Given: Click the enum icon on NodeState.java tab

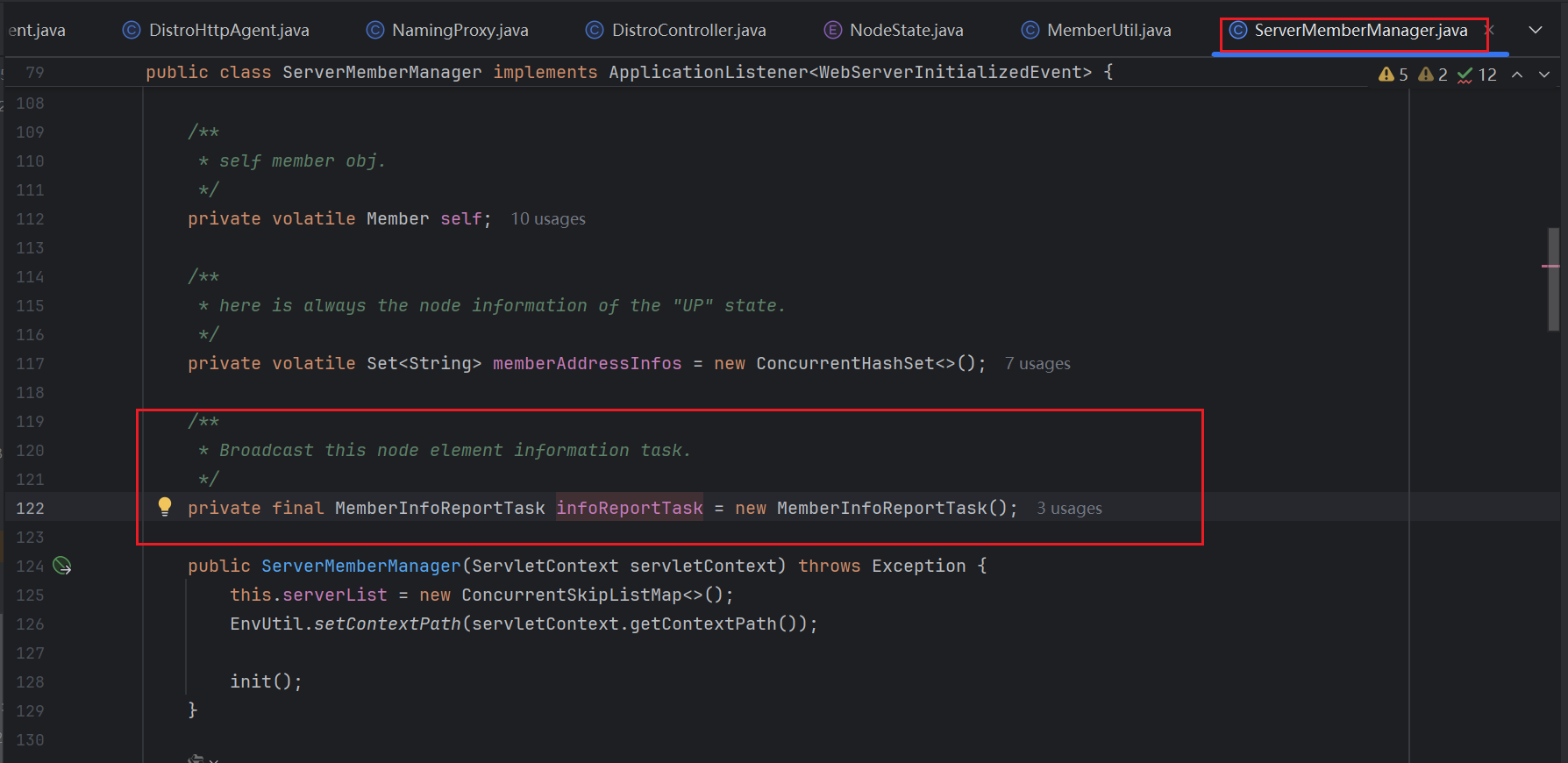Looking at the screenshot, I should tap(832, 30).
